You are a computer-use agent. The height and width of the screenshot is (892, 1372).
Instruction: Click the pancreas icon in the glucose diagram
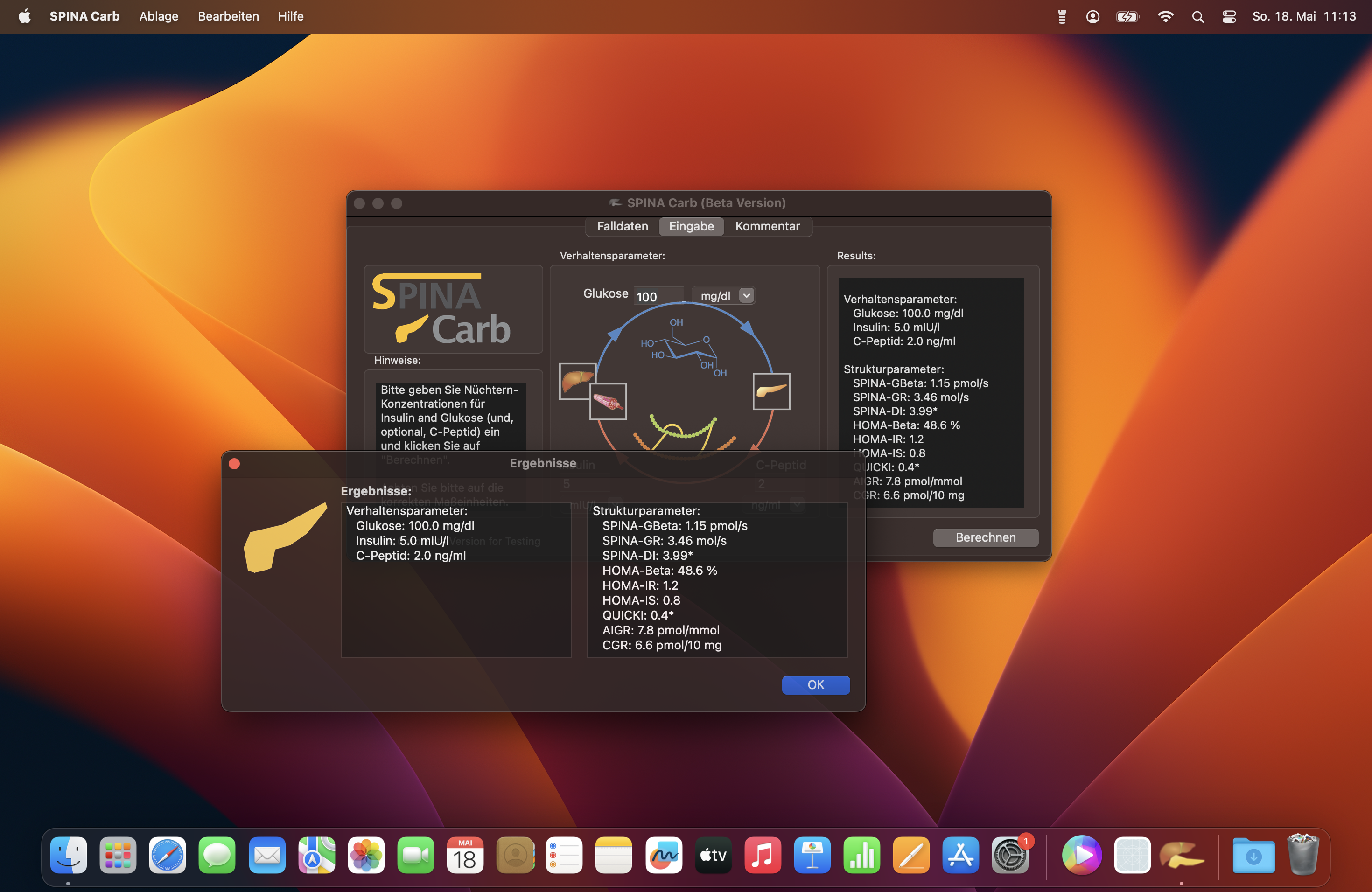click(x=771, y=391)
